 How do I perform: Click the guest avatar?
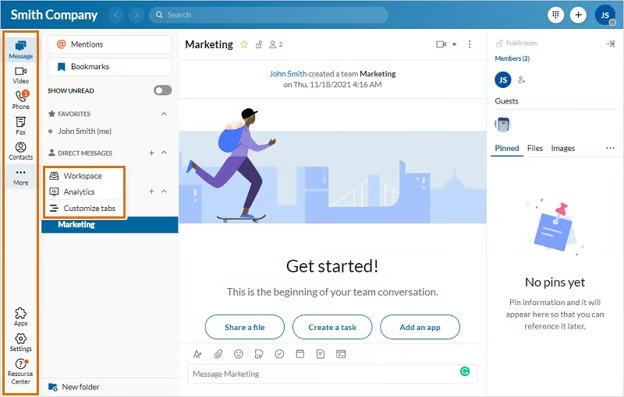click(502, 124)
